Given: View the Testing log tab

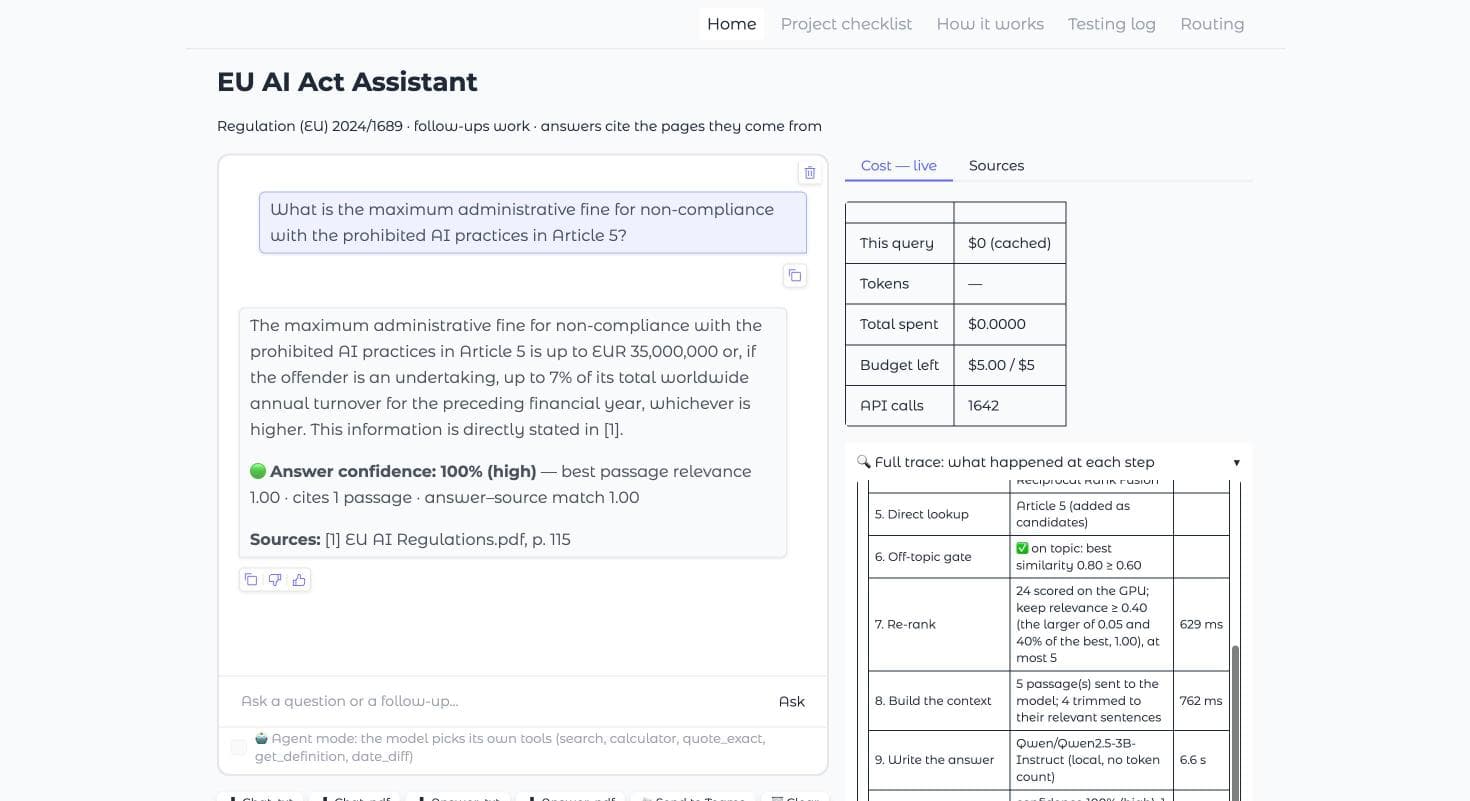Looking at the screenshot, I should pyautogui.click(x=1111, y=24).
